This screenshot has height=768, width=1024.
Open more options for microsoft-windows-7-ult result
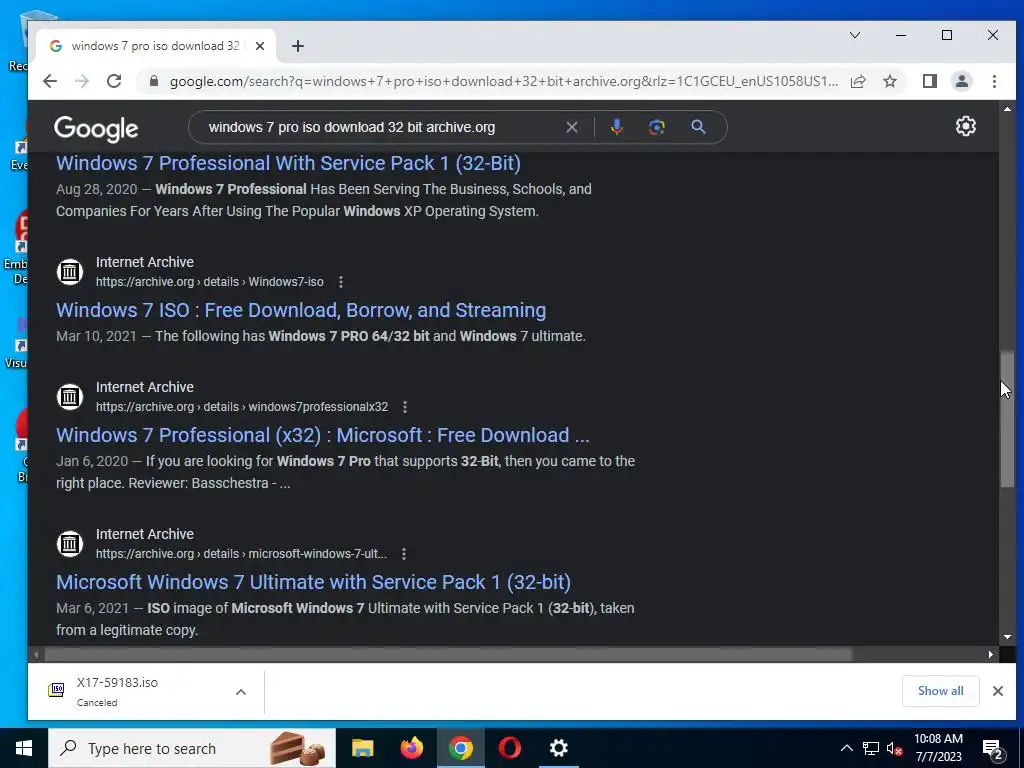click(404, 554)
